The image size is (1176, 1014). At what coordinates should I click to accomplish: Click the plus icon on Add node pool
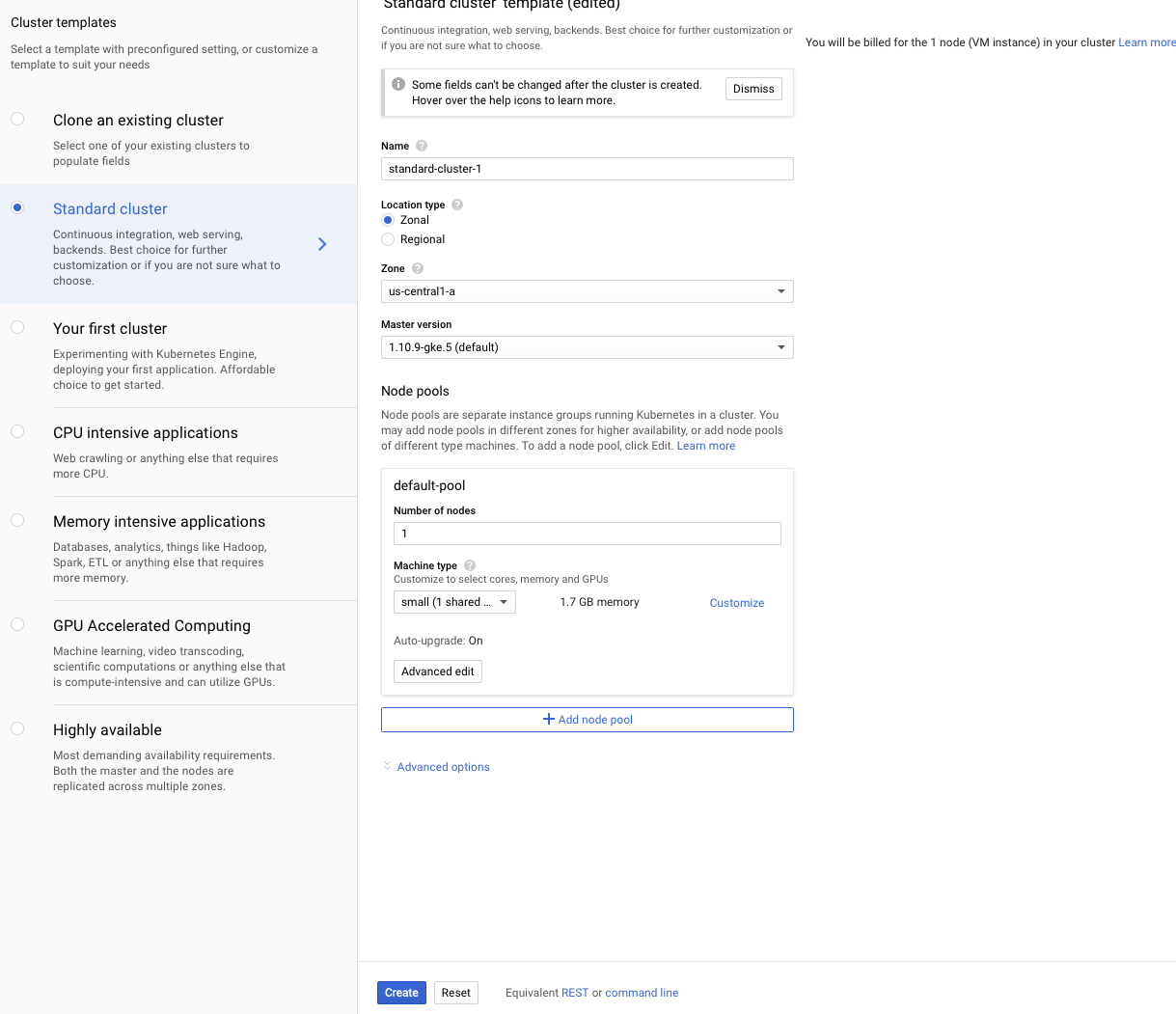pos(549,719)
